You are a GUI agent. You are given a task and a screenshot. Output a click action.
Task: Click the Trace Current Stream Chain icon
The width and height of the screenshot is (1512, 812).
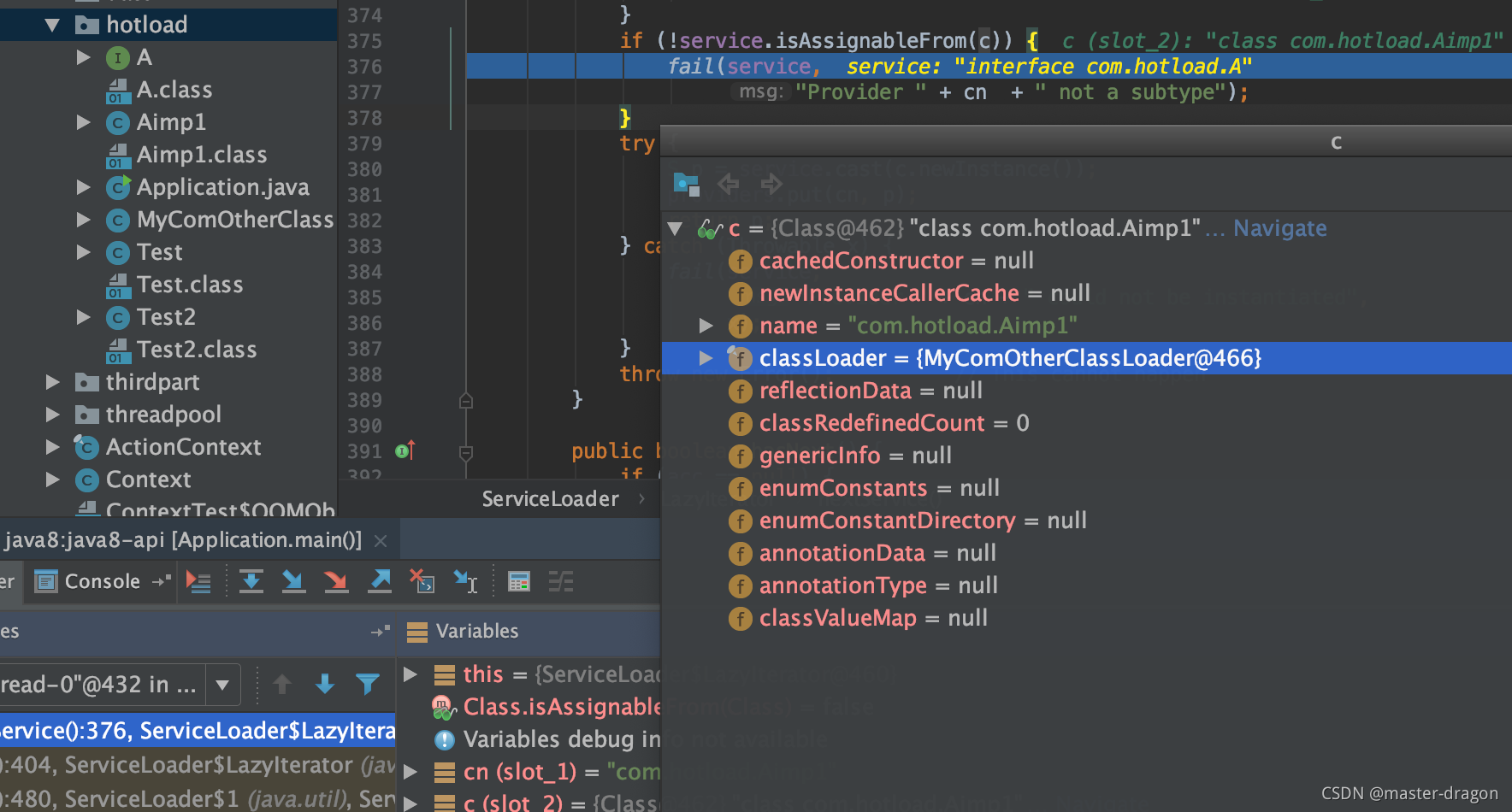pyautogui.click(x=561, y=582)
